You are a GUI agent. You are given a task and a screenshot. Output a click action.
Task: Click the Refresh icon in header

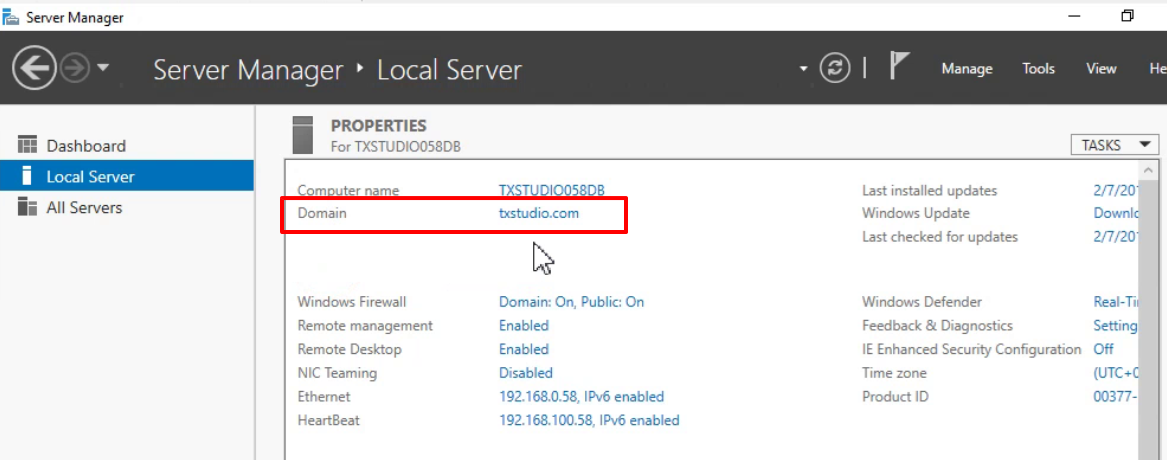coord(835,68)
